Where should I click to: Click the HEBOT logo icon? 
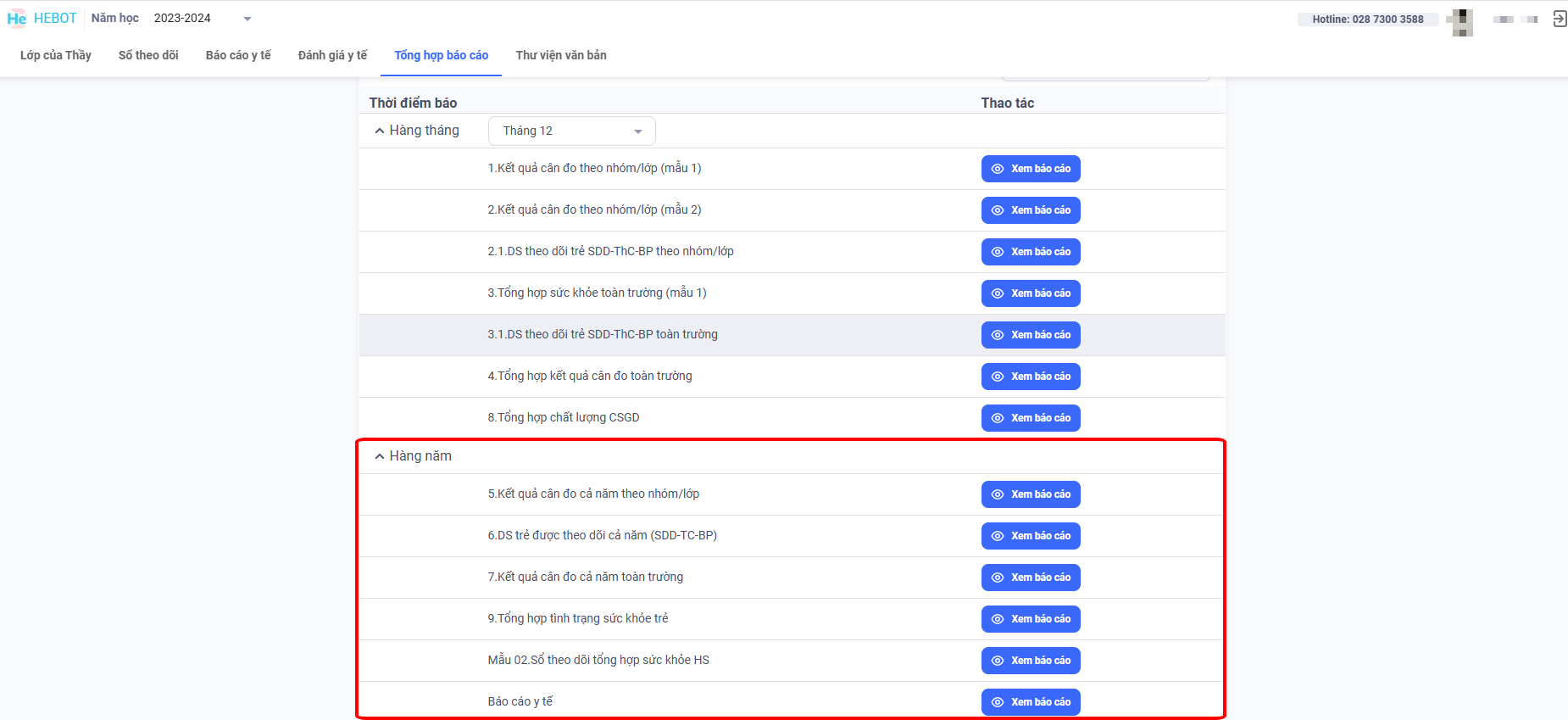click(17, 19)
